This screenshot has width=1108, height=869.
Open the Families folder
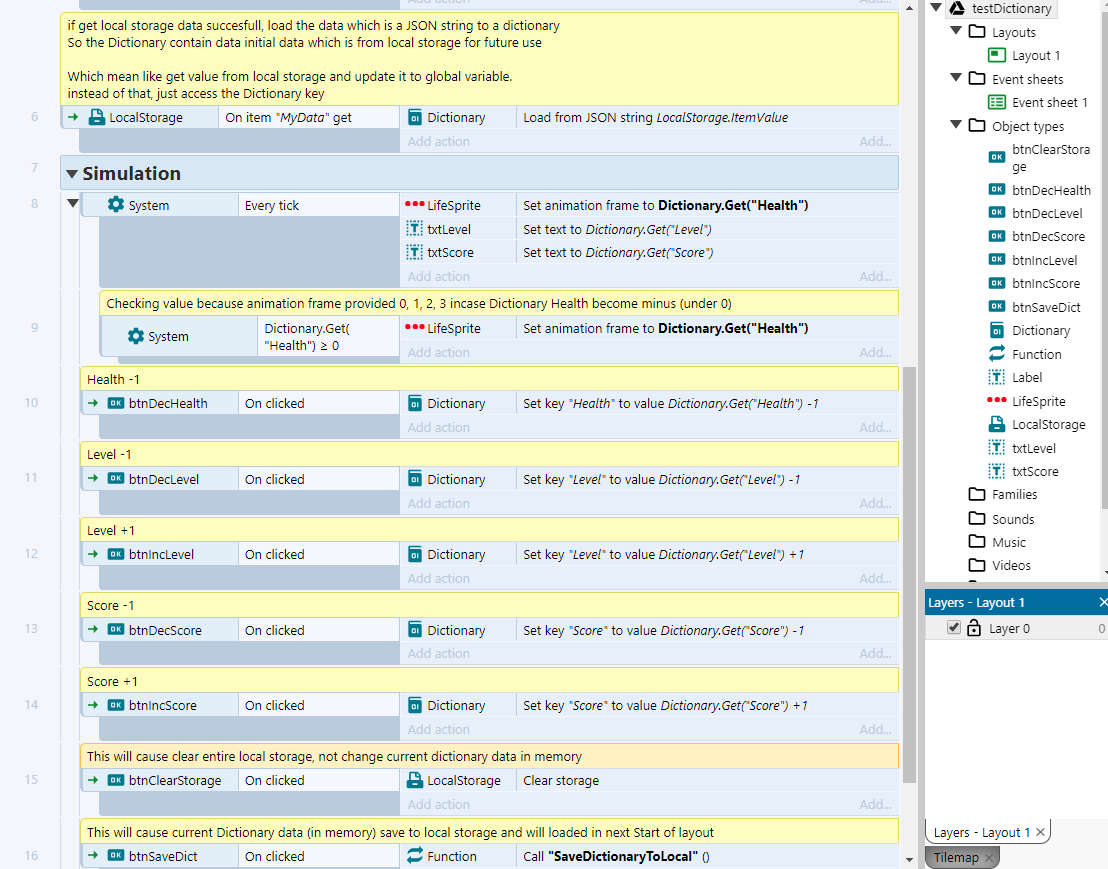[x=1014, y=495]
